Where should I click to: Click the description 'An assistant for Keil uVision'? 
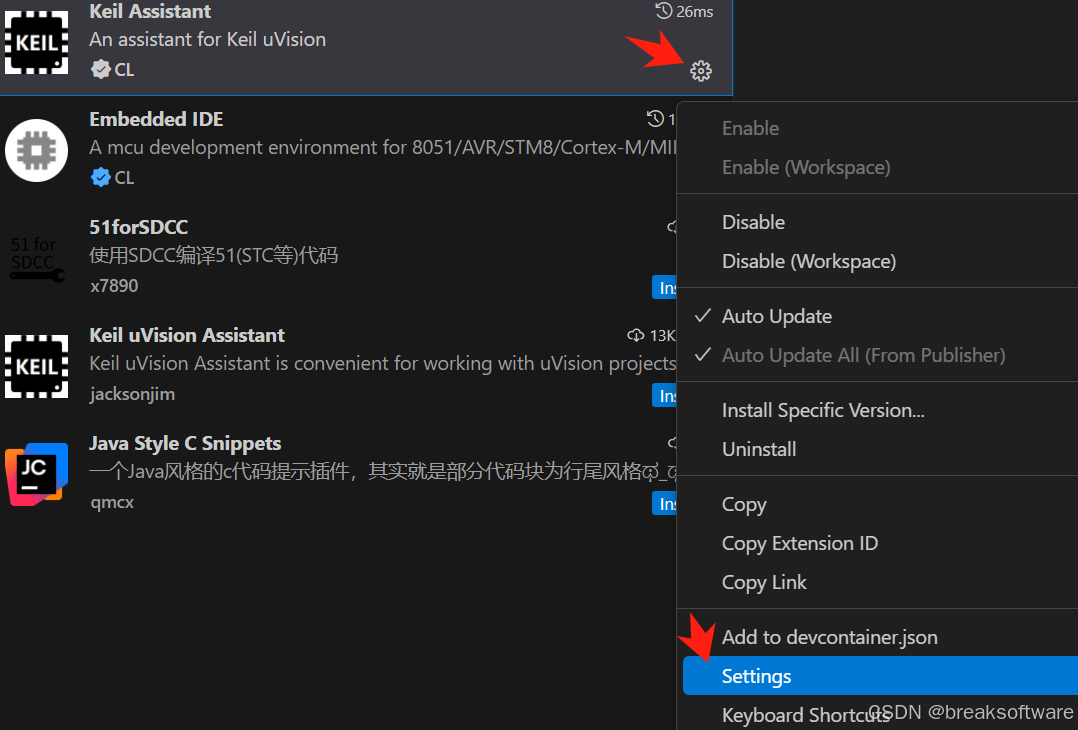pos(208,39)
